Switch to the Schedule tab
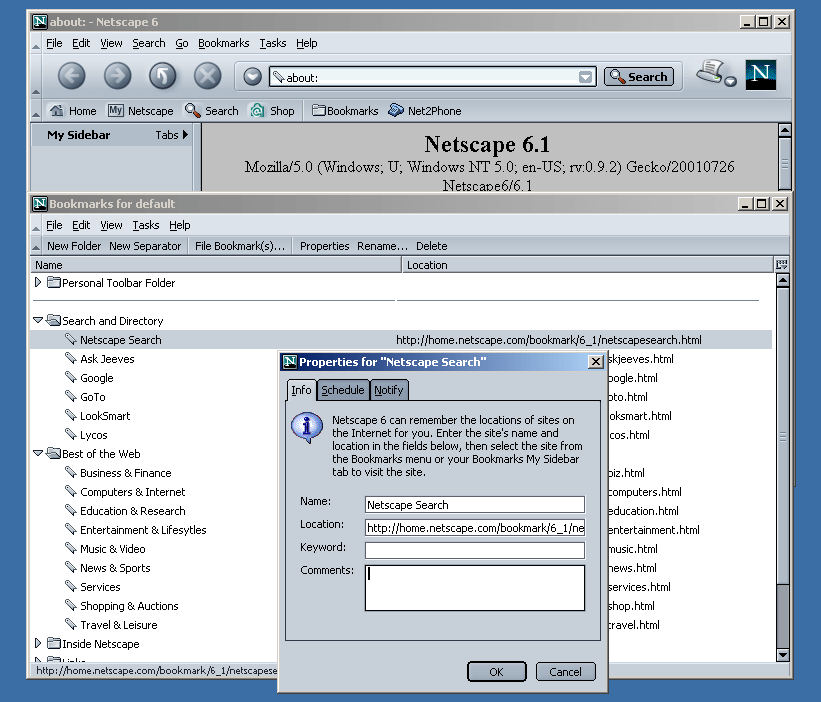821x702 pixels. pyautogui.click(x=343, y=390)
